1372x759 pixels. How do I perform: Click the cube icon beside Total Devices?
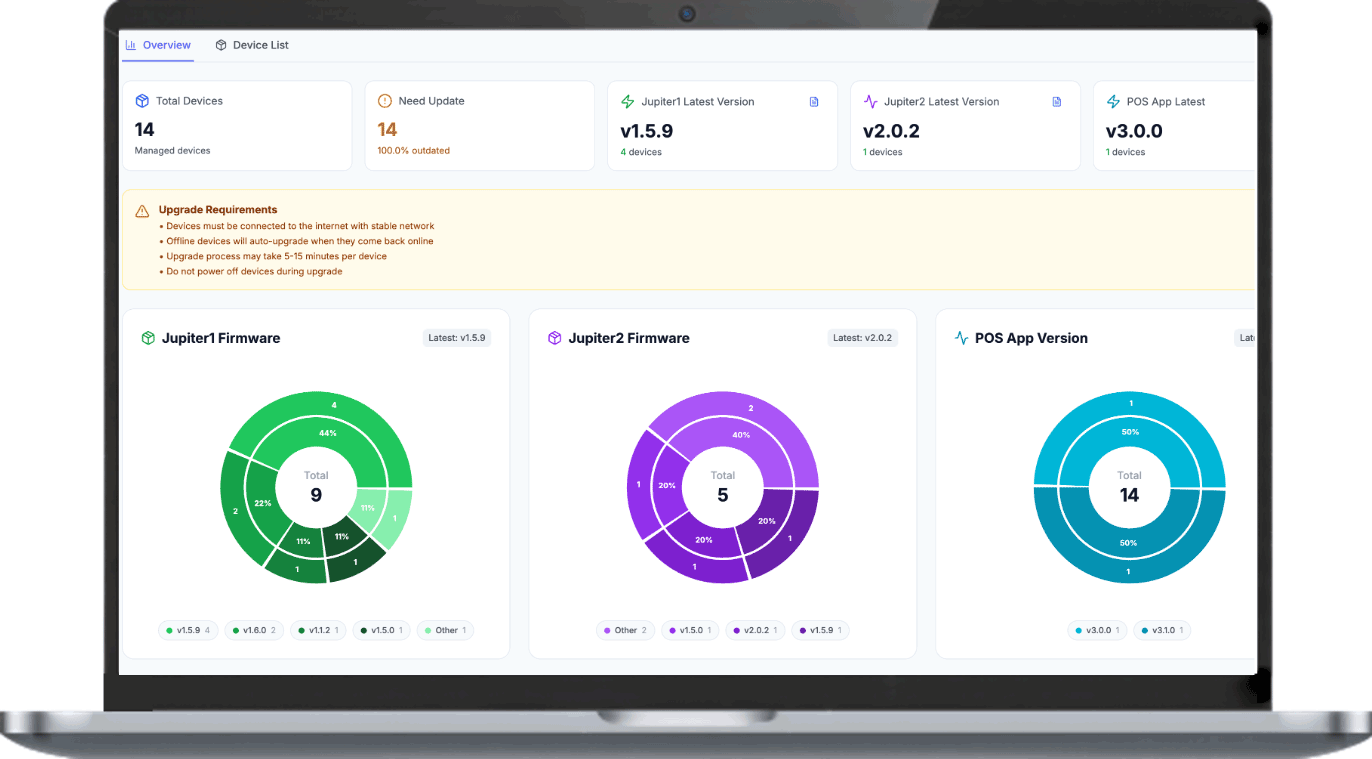[142, 101]
